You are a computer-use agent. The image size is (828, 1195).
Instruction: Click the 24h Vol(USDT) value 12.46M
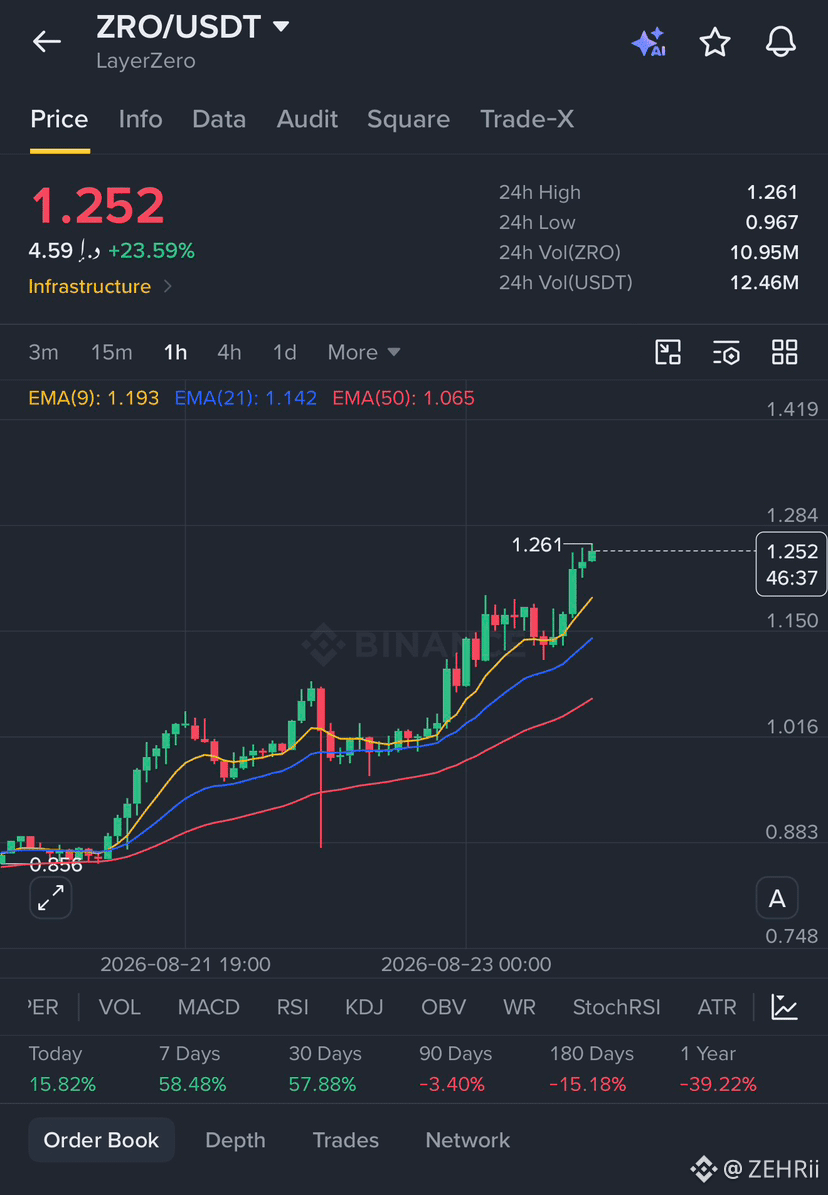tap(764, 283)
